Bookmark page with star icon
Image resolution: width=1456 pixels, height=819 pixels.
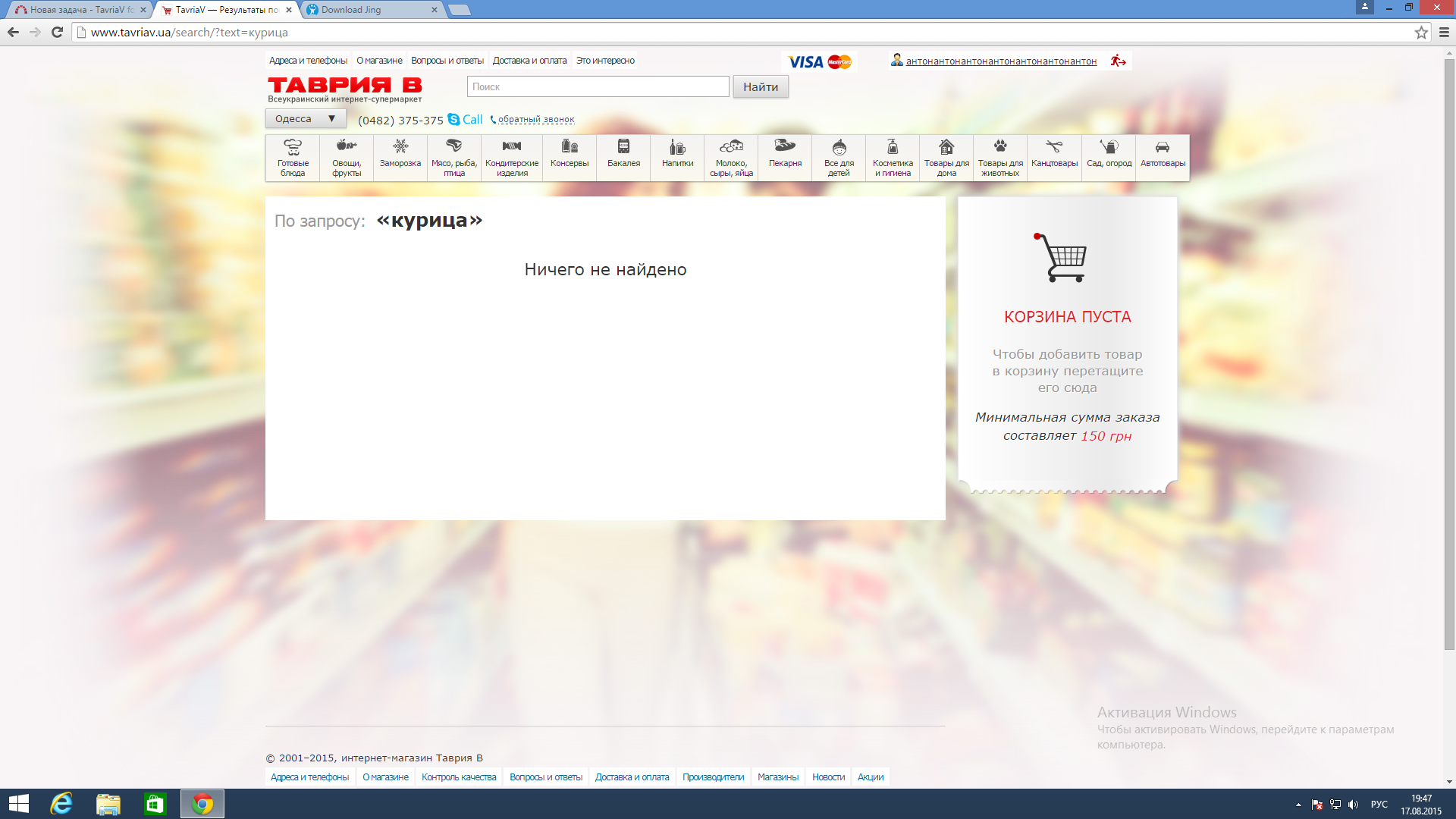pyautogui.click(x=1421, y=33)
